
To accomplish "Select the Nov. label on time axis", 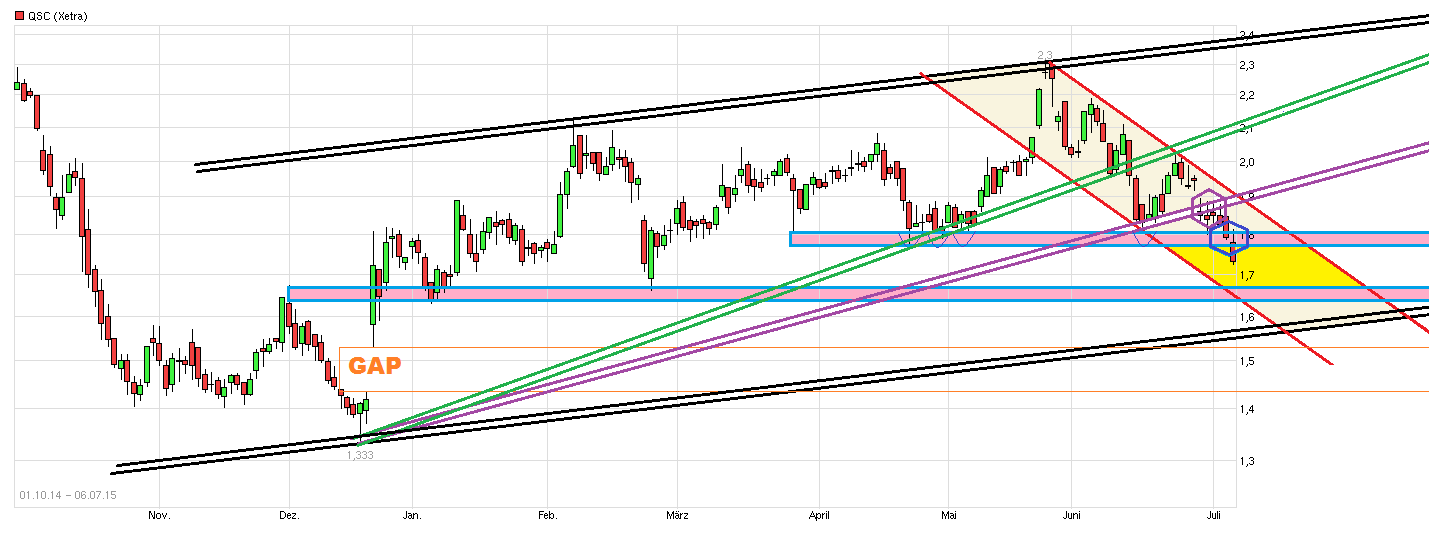I will click(158, 516).
